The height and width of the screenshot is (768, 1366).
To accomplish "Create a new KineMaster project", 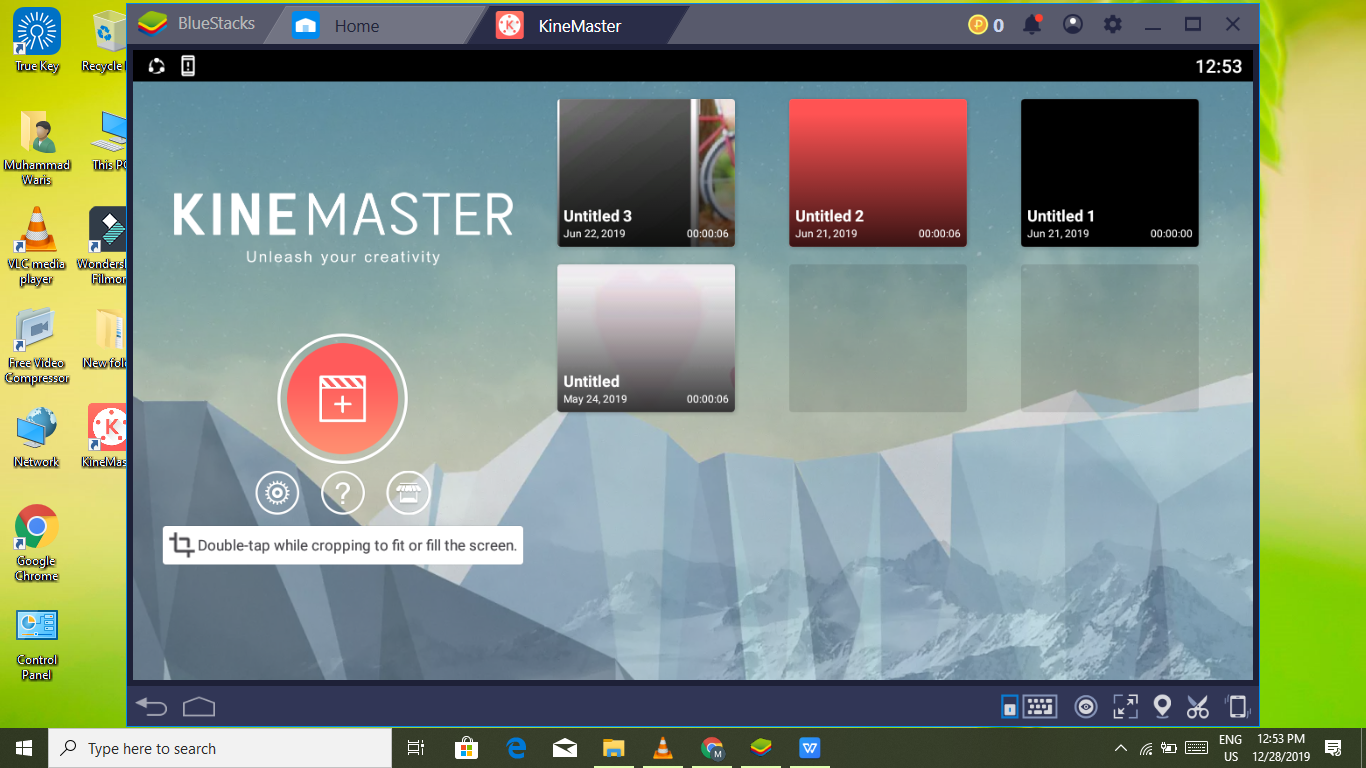I will pos(342,398).
